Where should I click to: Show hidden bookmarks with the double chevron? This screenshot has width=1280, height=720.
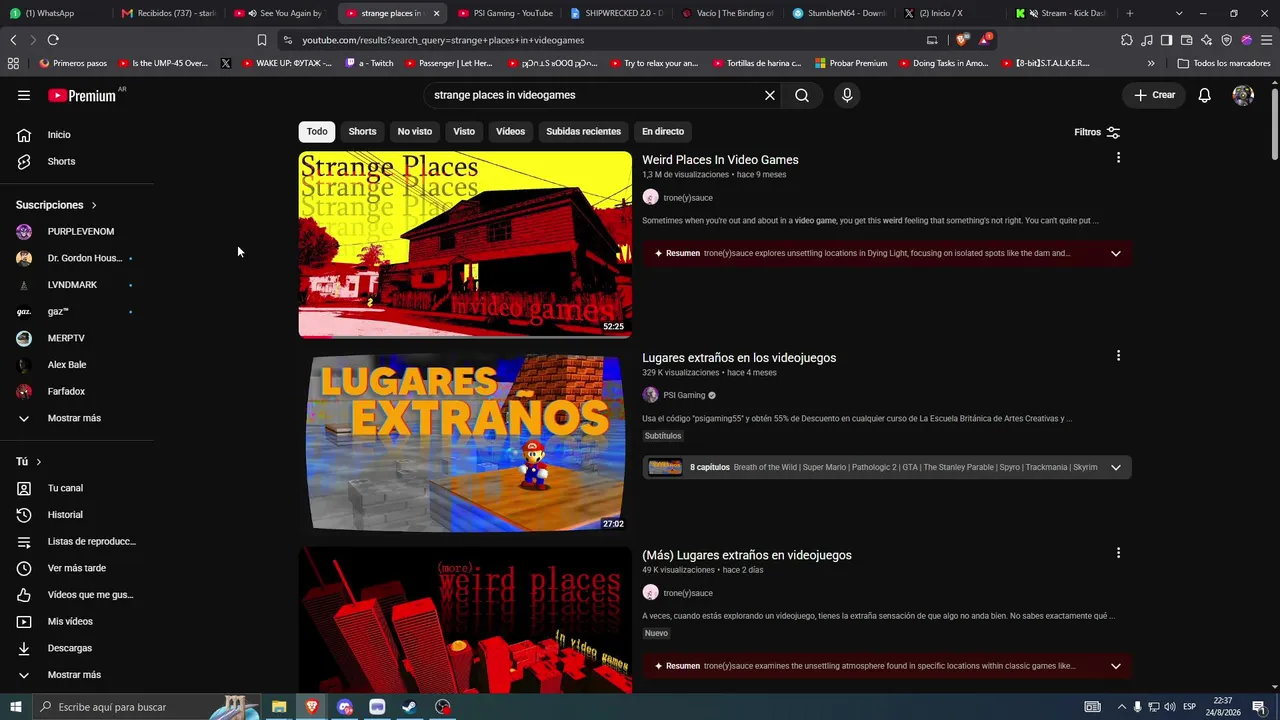tap(1151, 63)
